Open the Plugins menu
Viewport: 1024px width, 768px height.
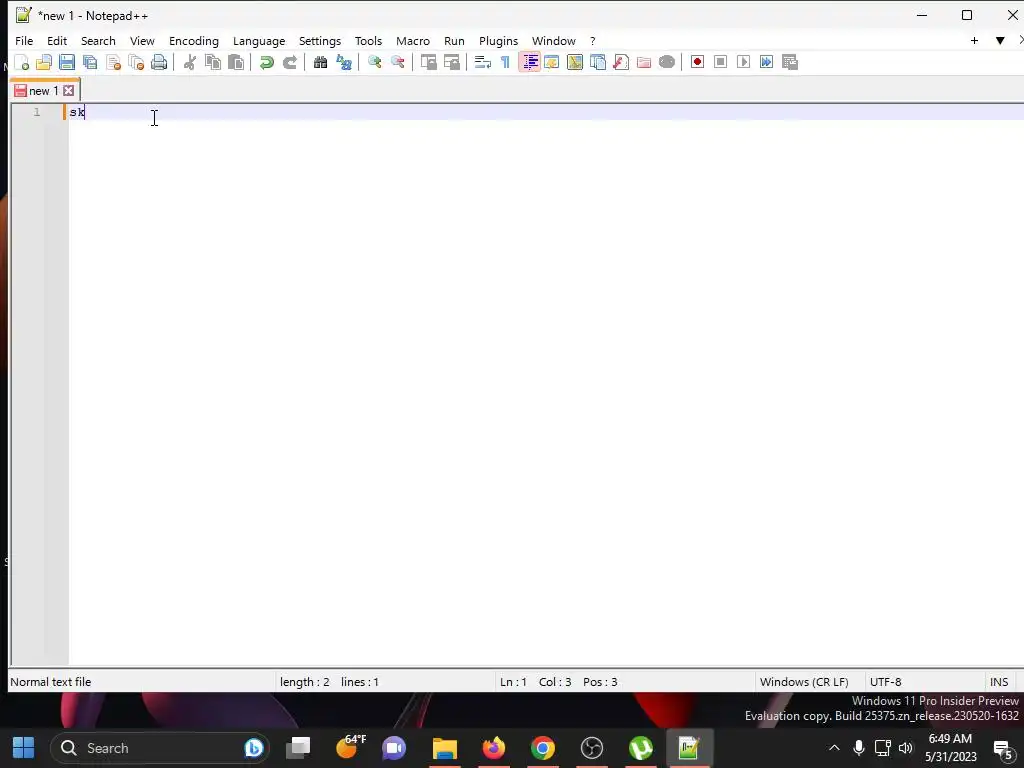(498, 40)
